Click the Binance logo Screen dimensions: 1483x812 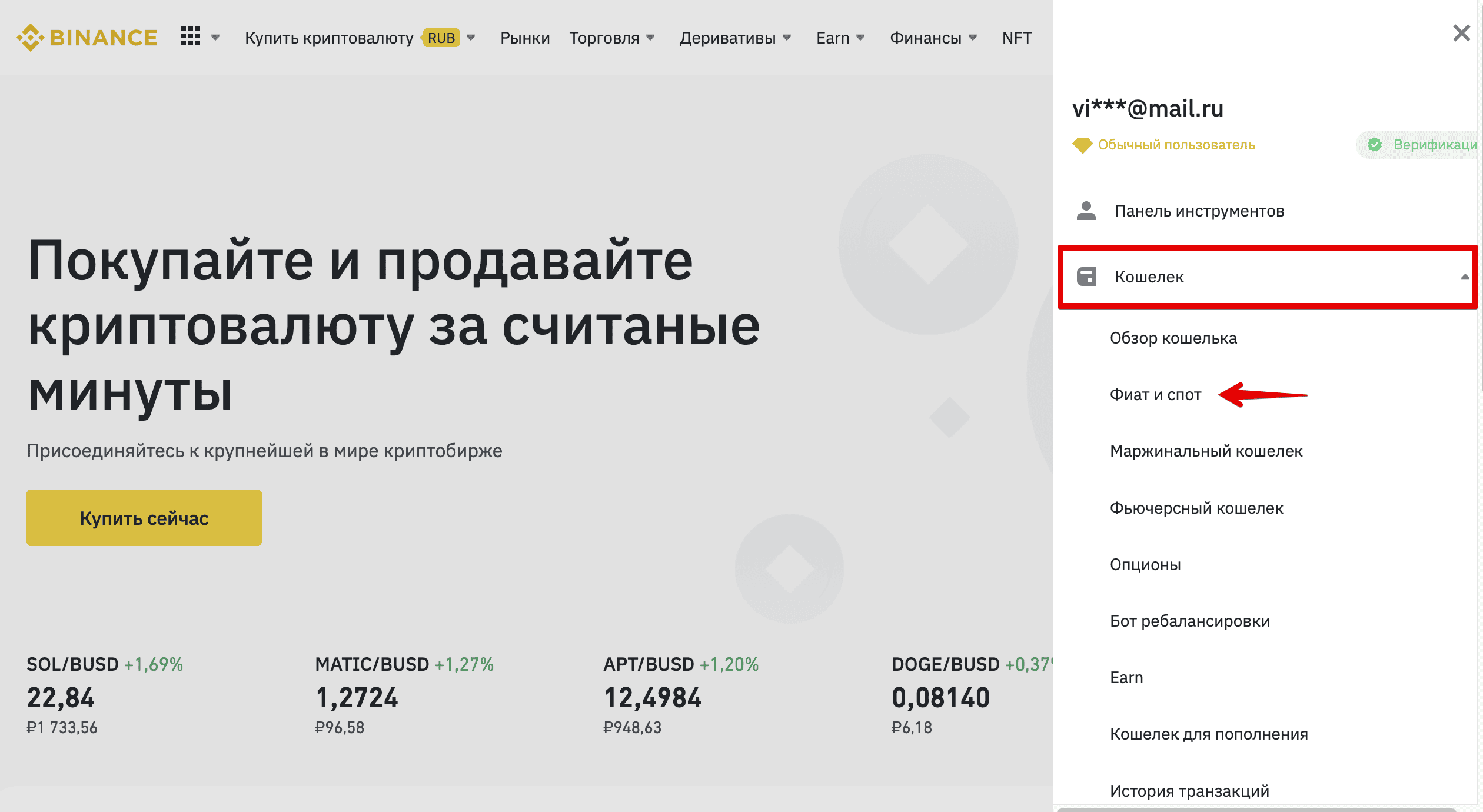click(87, 38)
